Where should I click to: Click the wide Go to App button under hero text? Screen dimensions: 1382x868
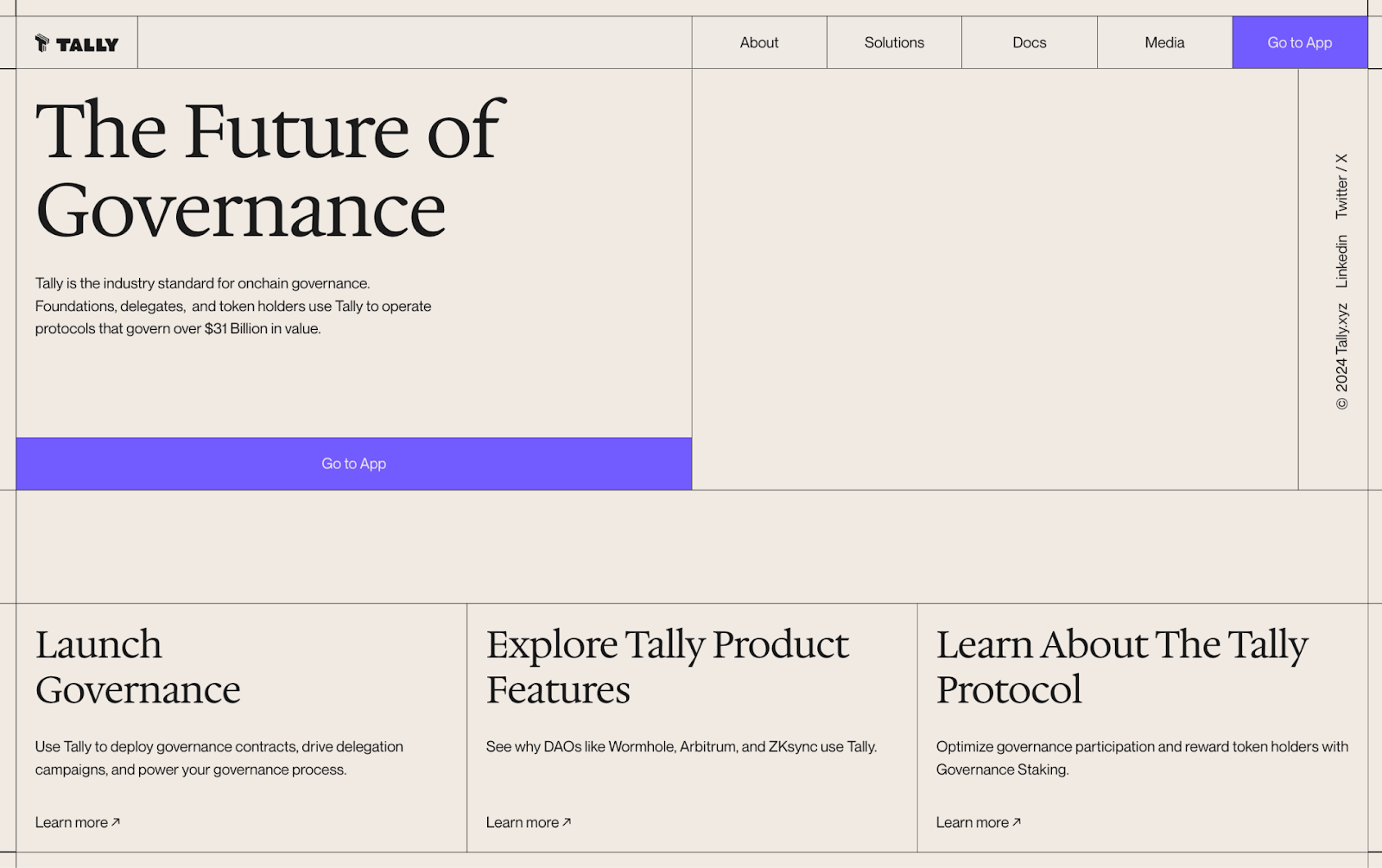(354, 464)
